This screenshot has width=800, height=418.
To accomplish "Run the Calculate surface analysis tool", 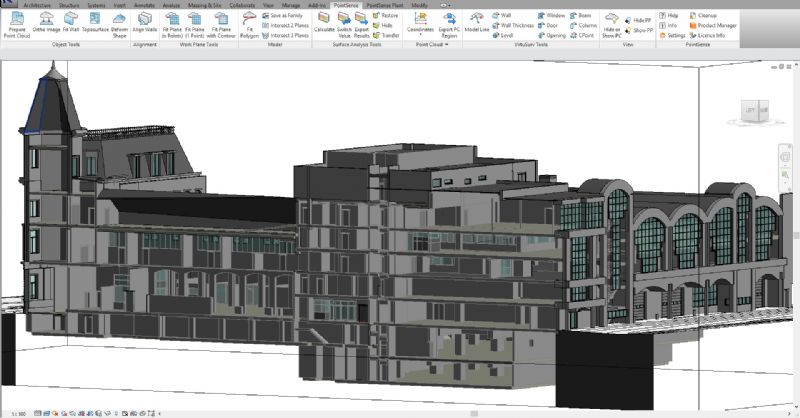I will (x=325, y=24).
